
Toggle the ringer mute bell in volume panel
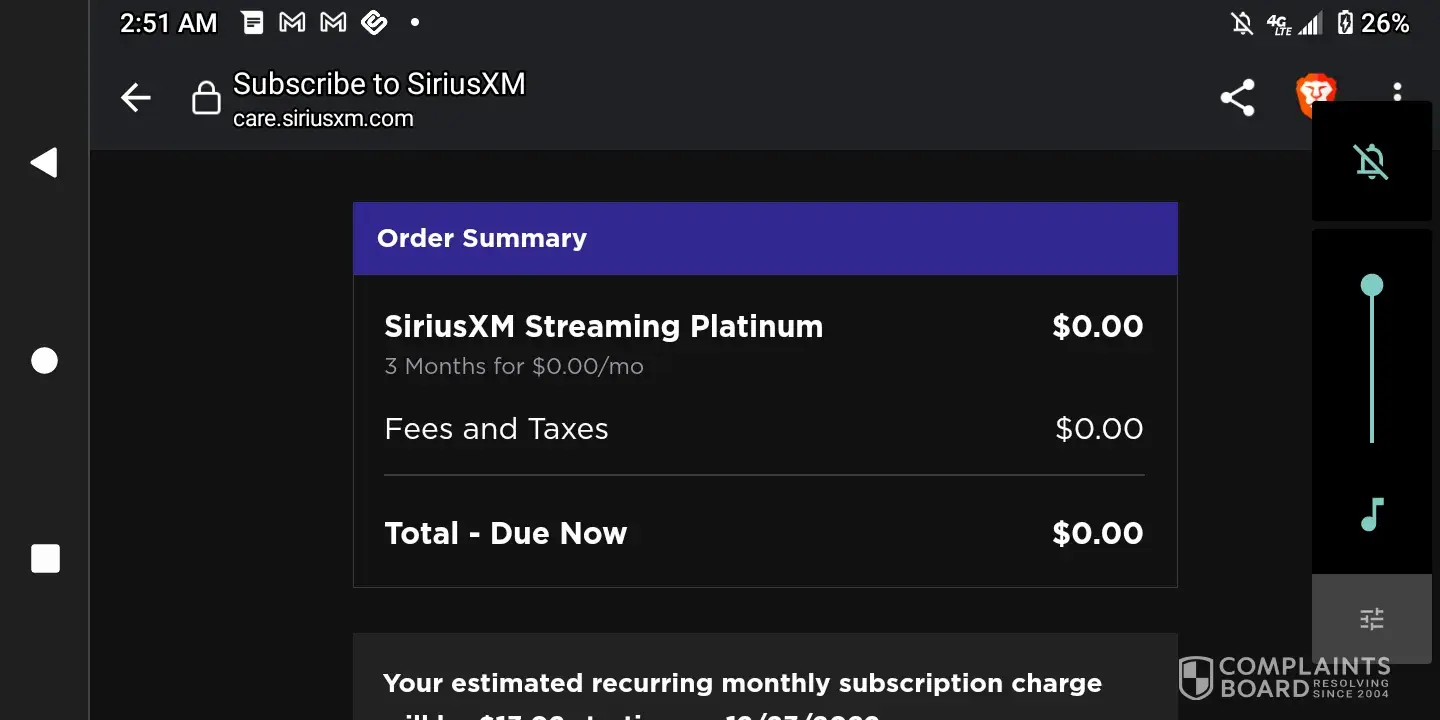tap(1371, 161)
